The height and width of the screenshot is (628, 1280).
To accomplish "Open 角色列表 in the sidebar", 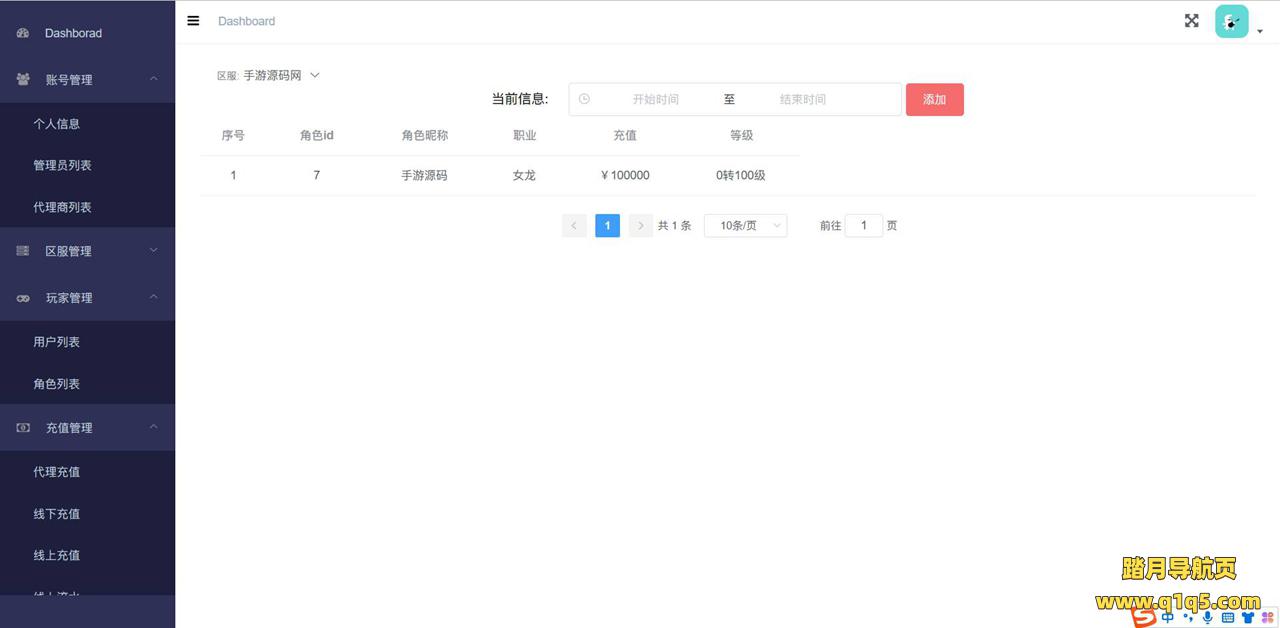I will pos(57,384).
